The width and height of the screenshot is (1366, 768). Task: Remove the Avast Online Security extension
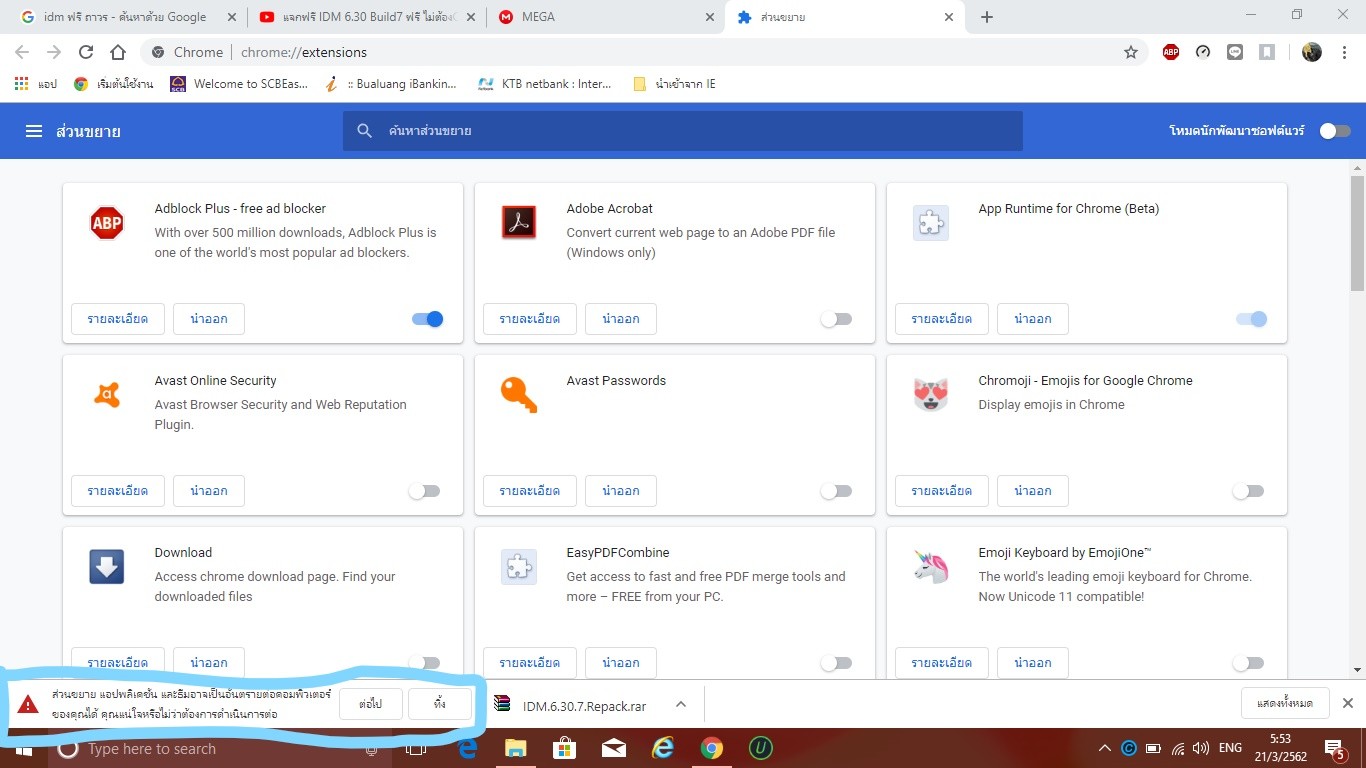(208, 491)
